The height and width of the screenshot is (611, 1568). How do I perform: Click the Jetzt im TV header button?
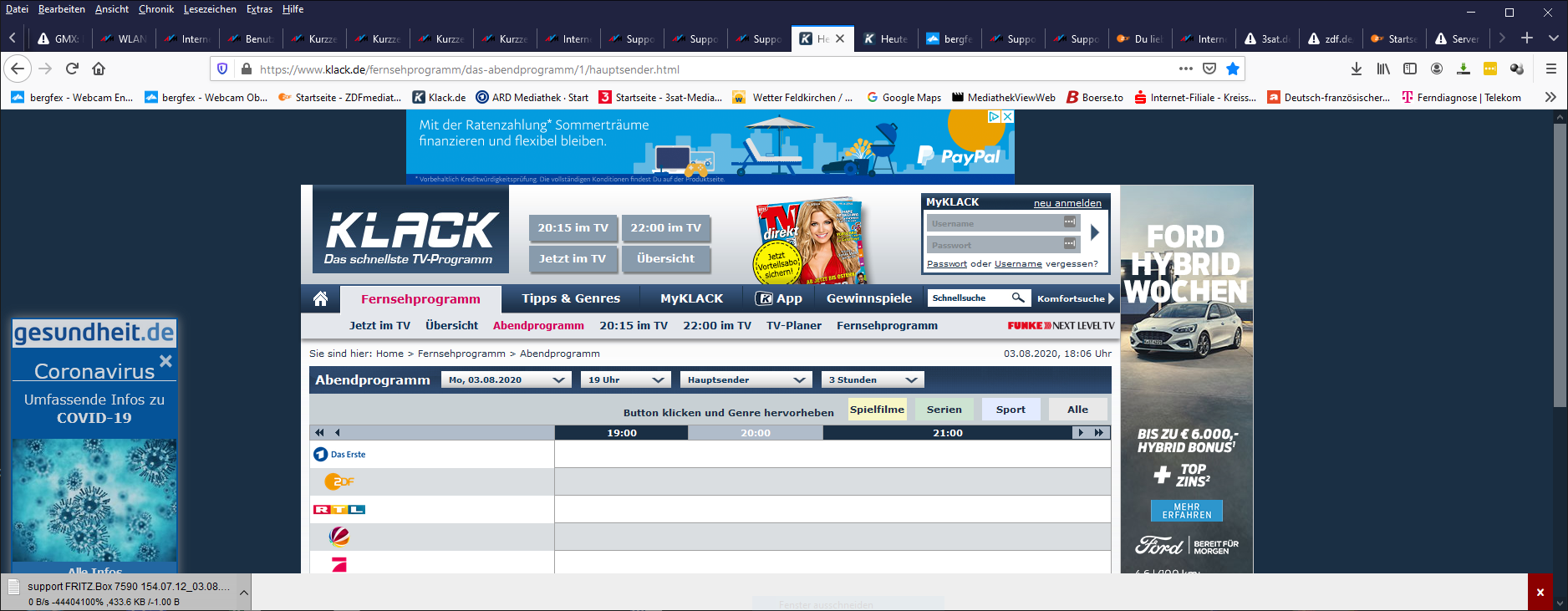(x=573, y=259)
